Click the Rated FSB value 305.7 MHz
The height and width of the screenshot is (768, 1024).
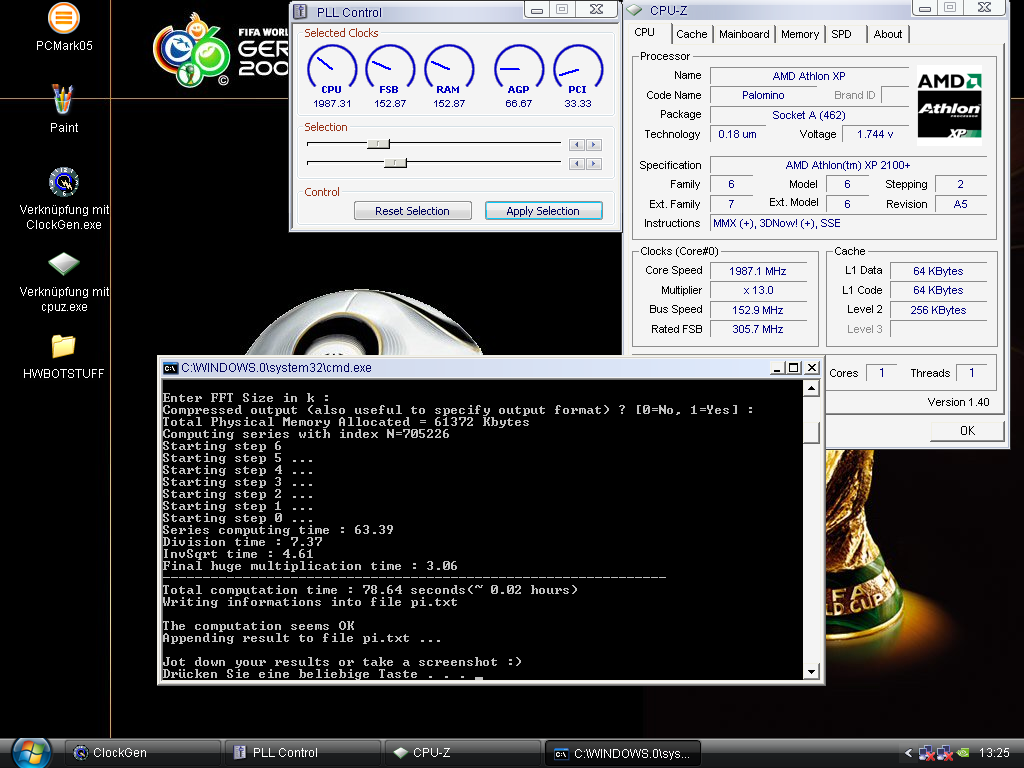tap(758, 329)
